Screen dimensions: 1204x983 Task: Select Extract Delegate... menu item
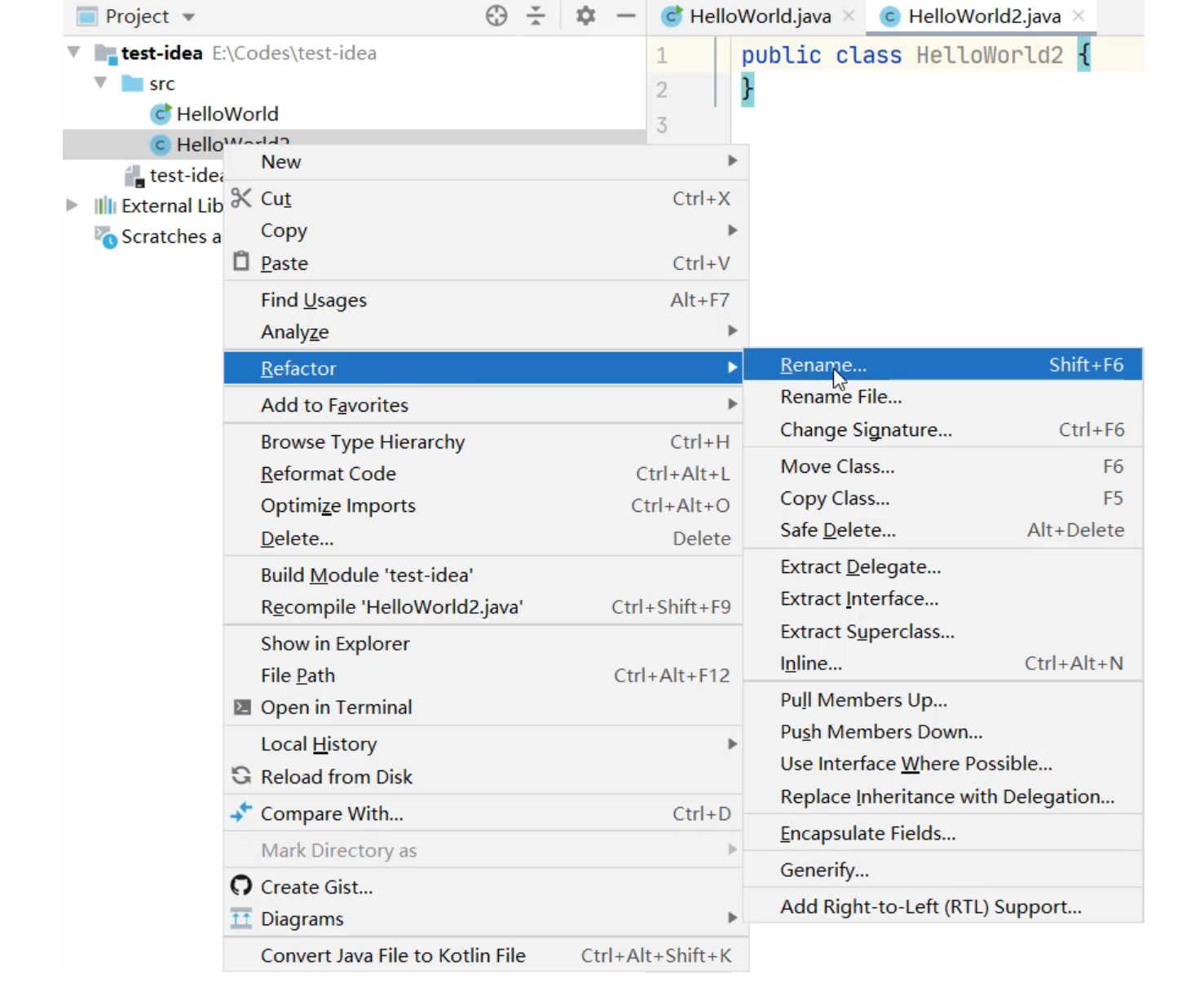pos(943,566)
